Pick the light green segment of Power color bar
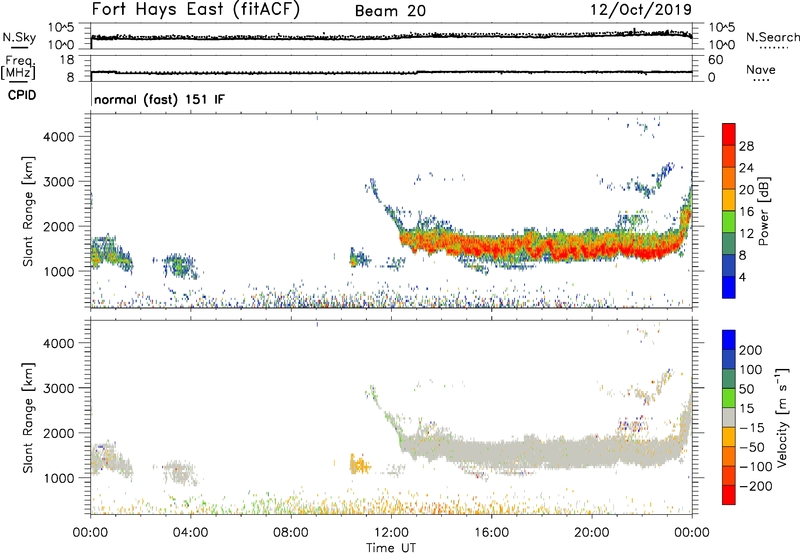The width and height of the screenshot is (800, 554). tap(729, 221)
